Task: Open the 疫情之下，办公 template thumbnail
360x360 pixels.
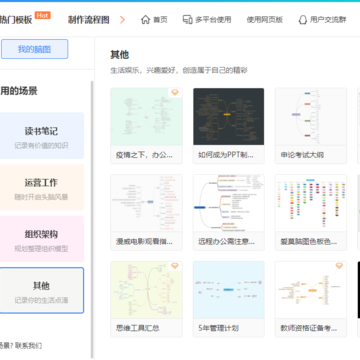Action: click(x=146, y=116)
